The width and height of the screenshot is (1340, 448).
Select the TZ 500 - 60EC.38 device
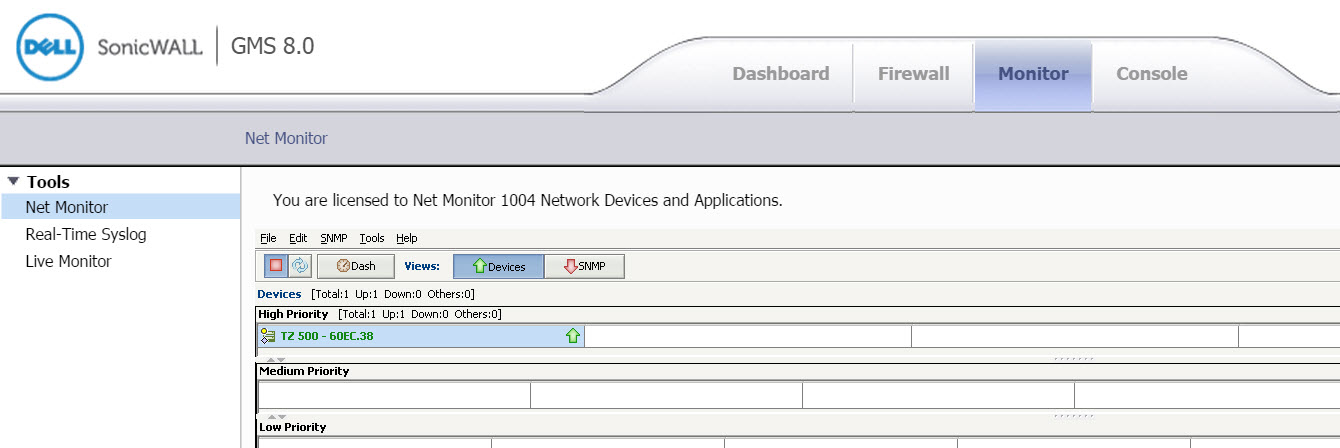[420, 336]
